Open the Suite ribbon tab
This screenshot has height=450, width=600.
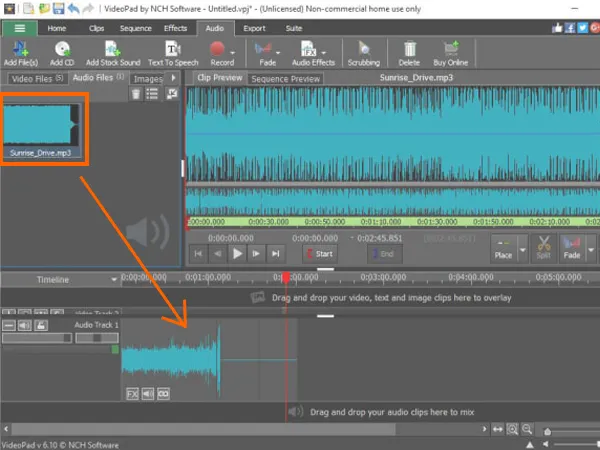coord(294,28)
